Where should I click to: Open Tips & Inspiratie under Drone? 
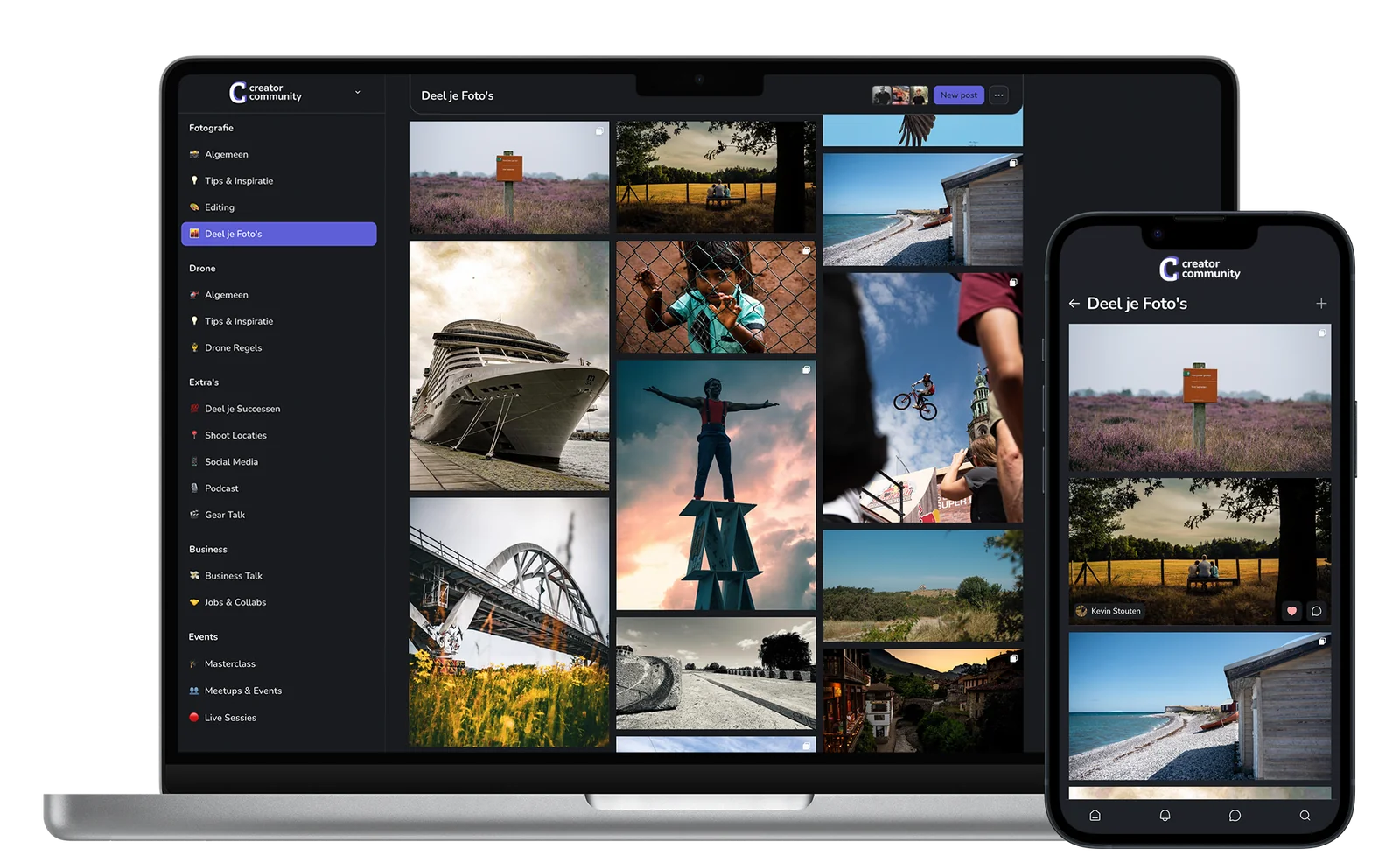click(279, 321)
